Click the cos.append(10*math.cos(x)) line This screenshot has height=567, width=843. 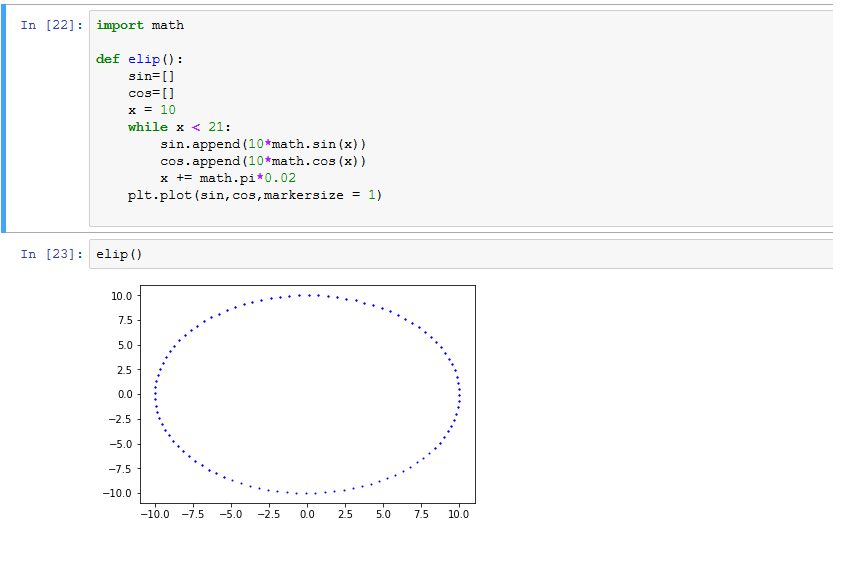(263, 161)
